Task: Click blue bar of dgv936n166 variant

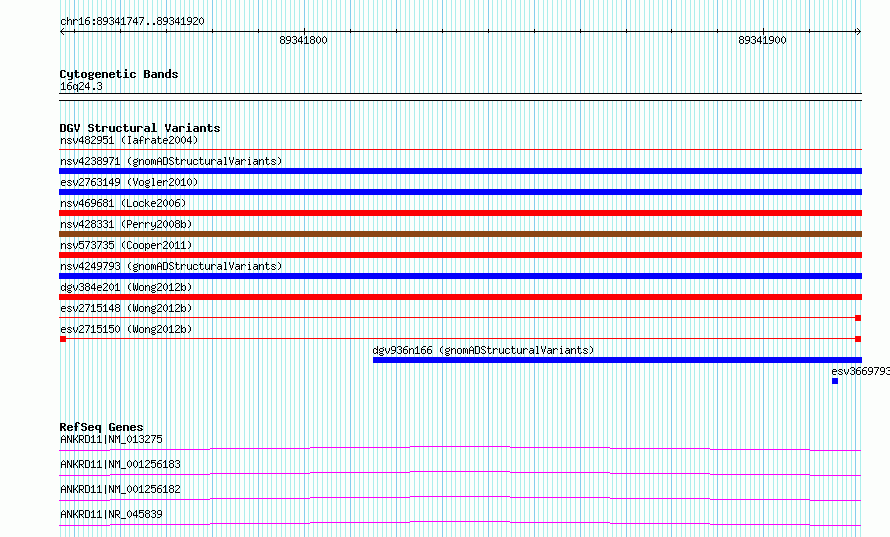Action: coord(617,360)
